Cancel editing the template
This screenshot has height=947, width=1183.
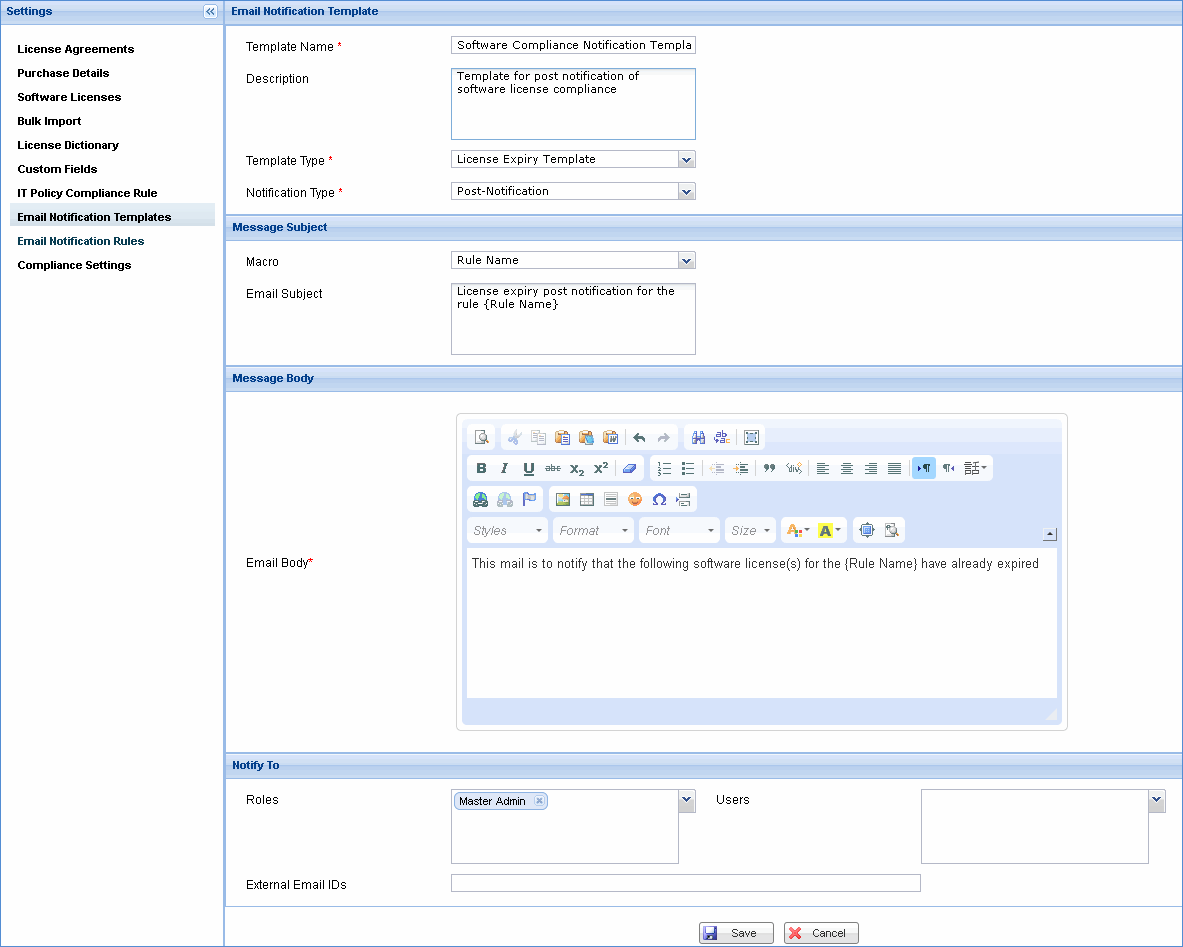coord(820,932)
